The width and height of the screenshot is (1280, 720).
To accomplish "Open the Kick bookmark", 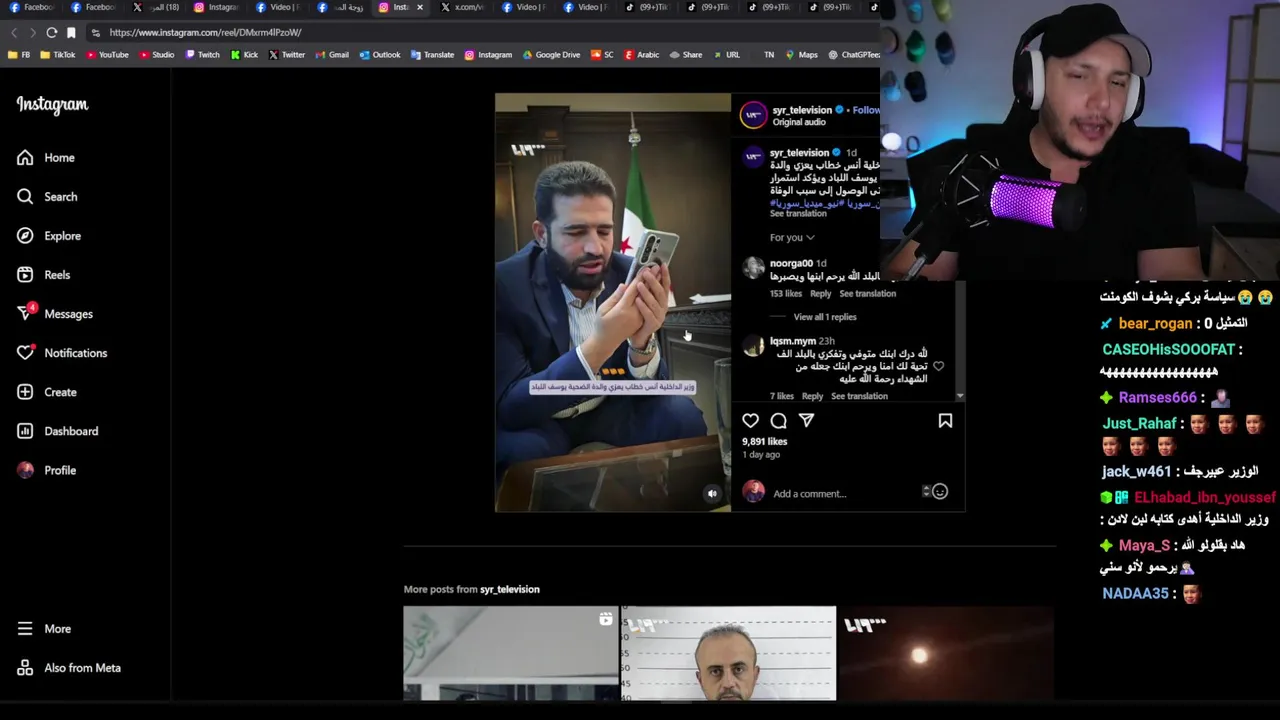I will point(243,55).
